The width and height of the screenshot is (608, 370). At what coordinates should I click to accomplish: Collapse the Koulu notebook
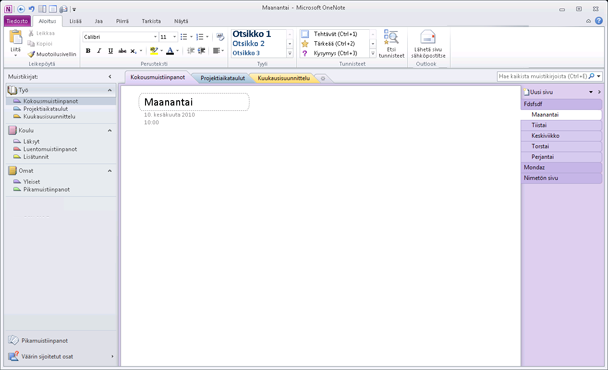(x=110, y=131)
